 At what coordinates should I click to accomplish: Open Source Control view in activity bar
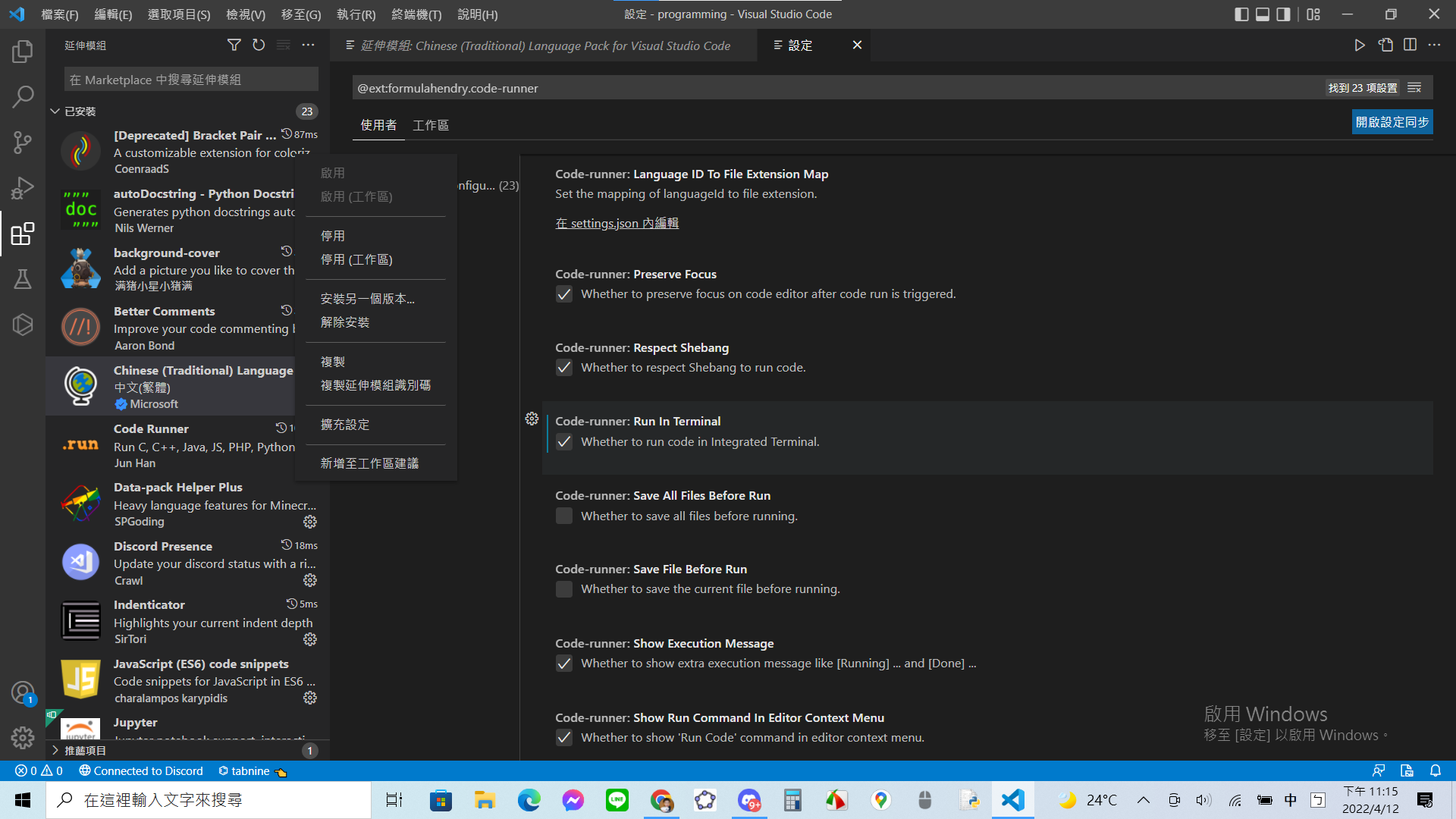23,142
